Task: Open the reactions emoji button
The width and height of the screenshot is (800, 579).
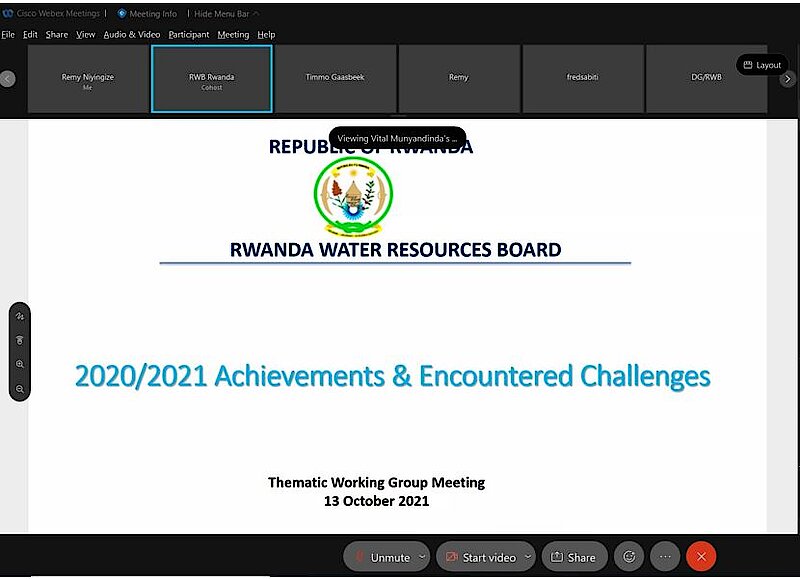Action: pos(629,557)
